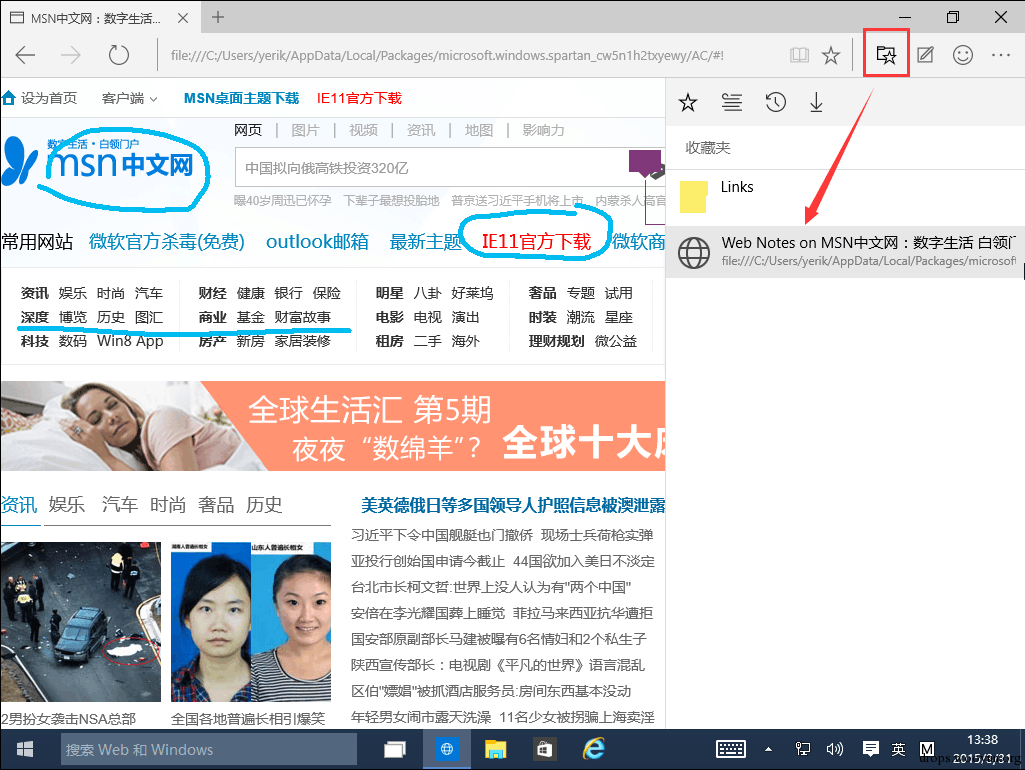Open the 奢品 category link in directory
This screenshot has height=770, width=1025.
[x=543, y=293]
